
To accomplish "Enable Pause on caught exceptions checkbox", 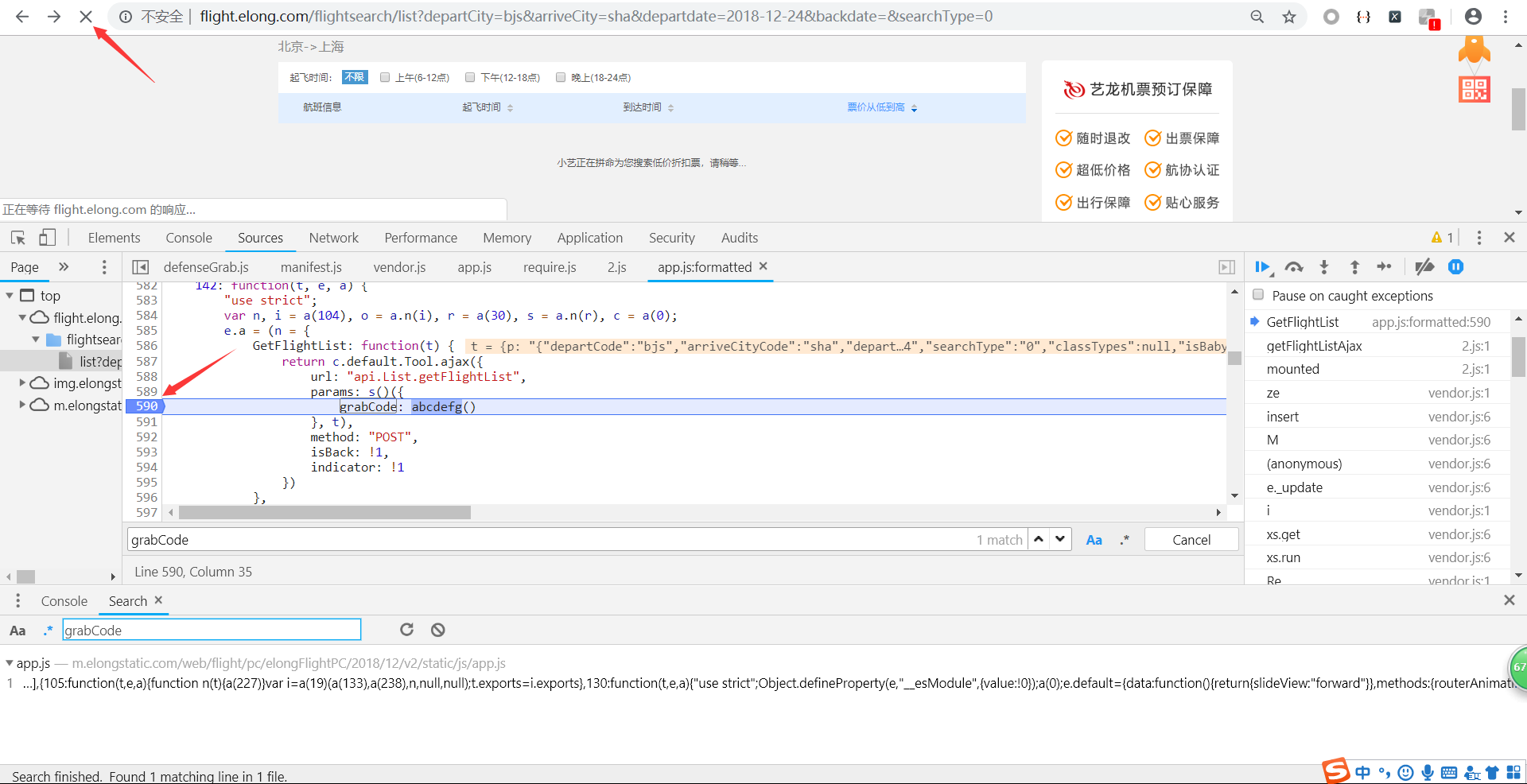I will click(x=1258, y=295).
